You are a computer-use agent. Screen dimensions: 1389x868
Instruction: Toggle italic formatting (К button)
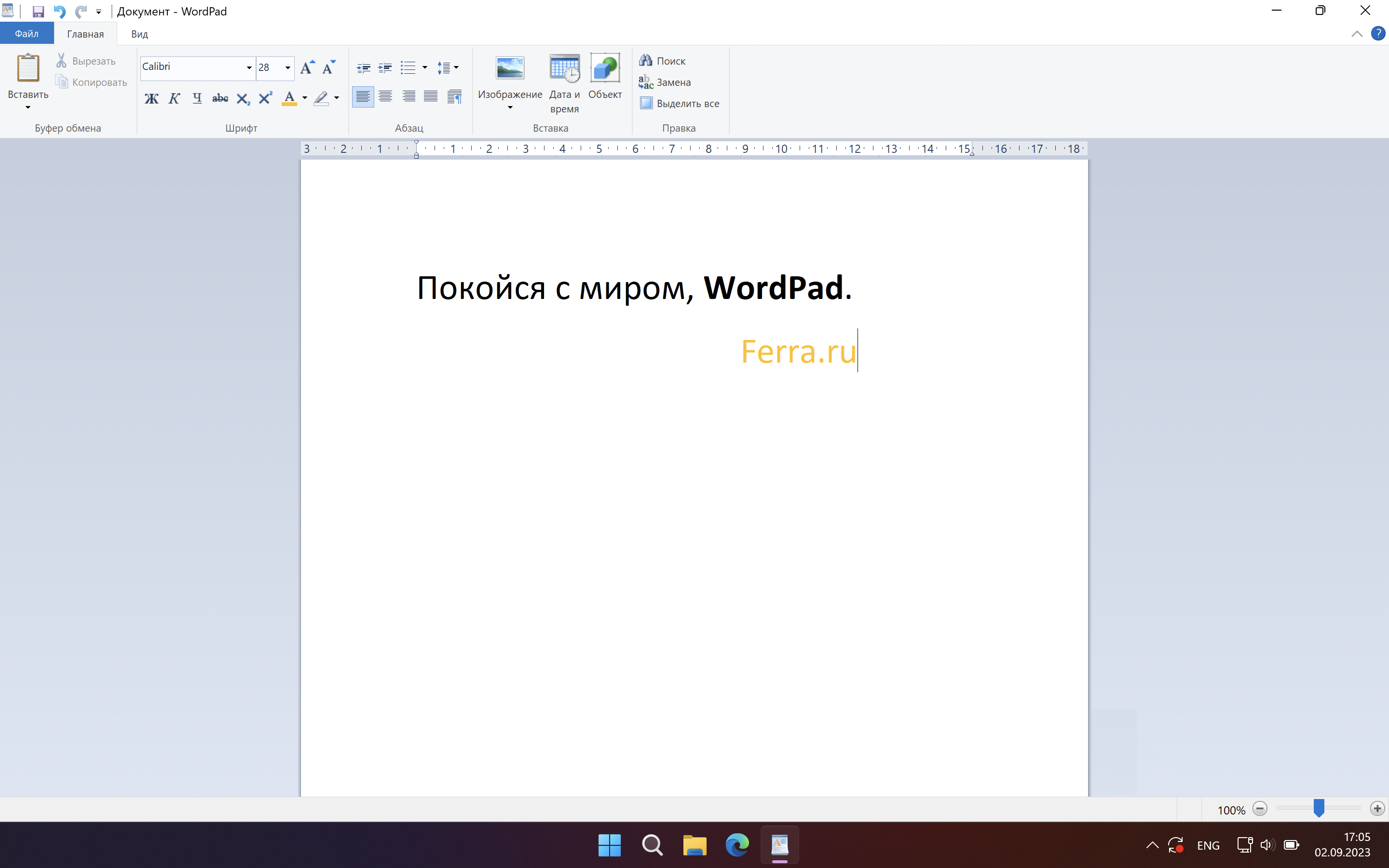(x=175, y=98)
